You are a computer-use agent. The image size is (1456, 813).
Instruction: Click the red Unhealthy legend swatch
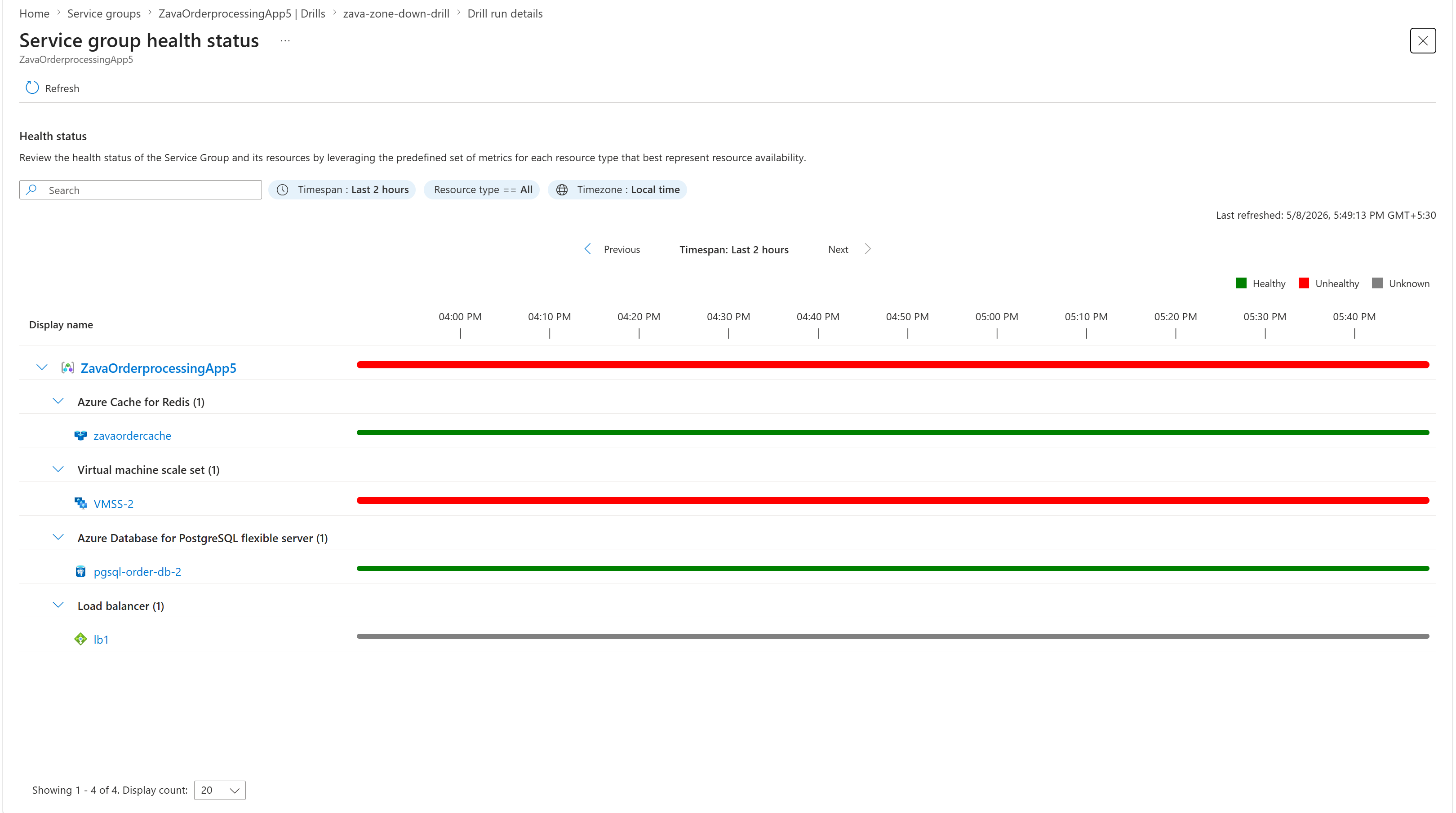pyautogui.click(x=1304, y=283)
